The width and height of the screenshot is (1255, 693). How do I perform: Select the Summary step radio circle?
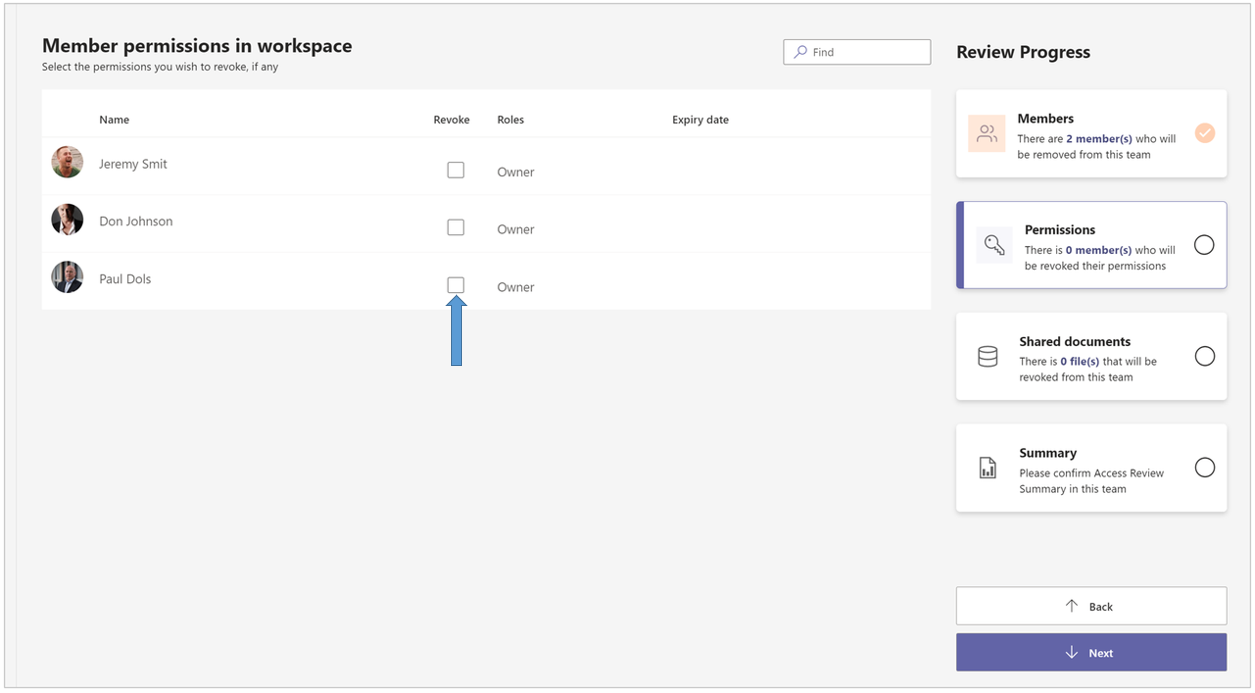(1205, 467)
